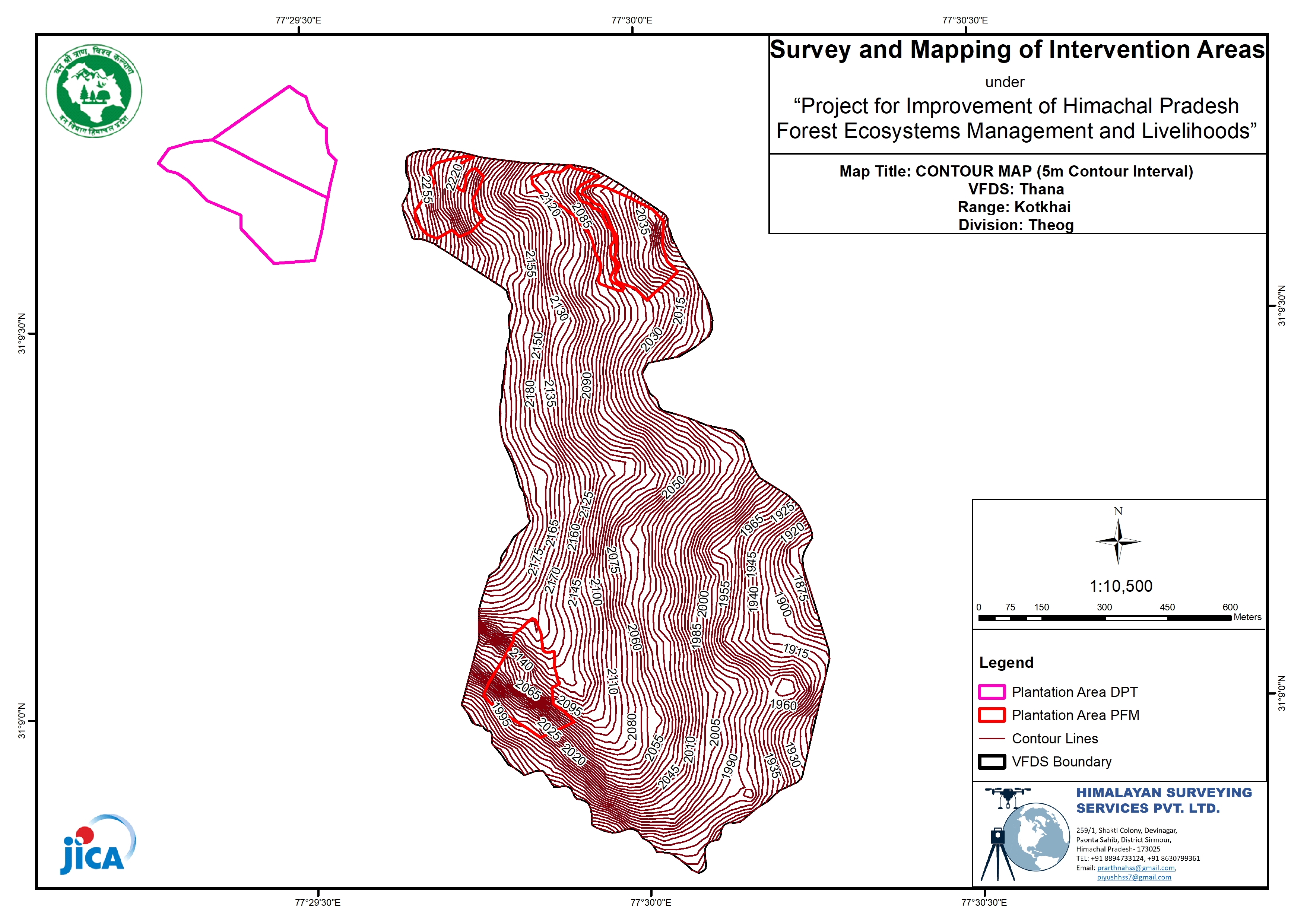
Task: Click the Contour Lines legend line symbol
Action: pos(992,739)
